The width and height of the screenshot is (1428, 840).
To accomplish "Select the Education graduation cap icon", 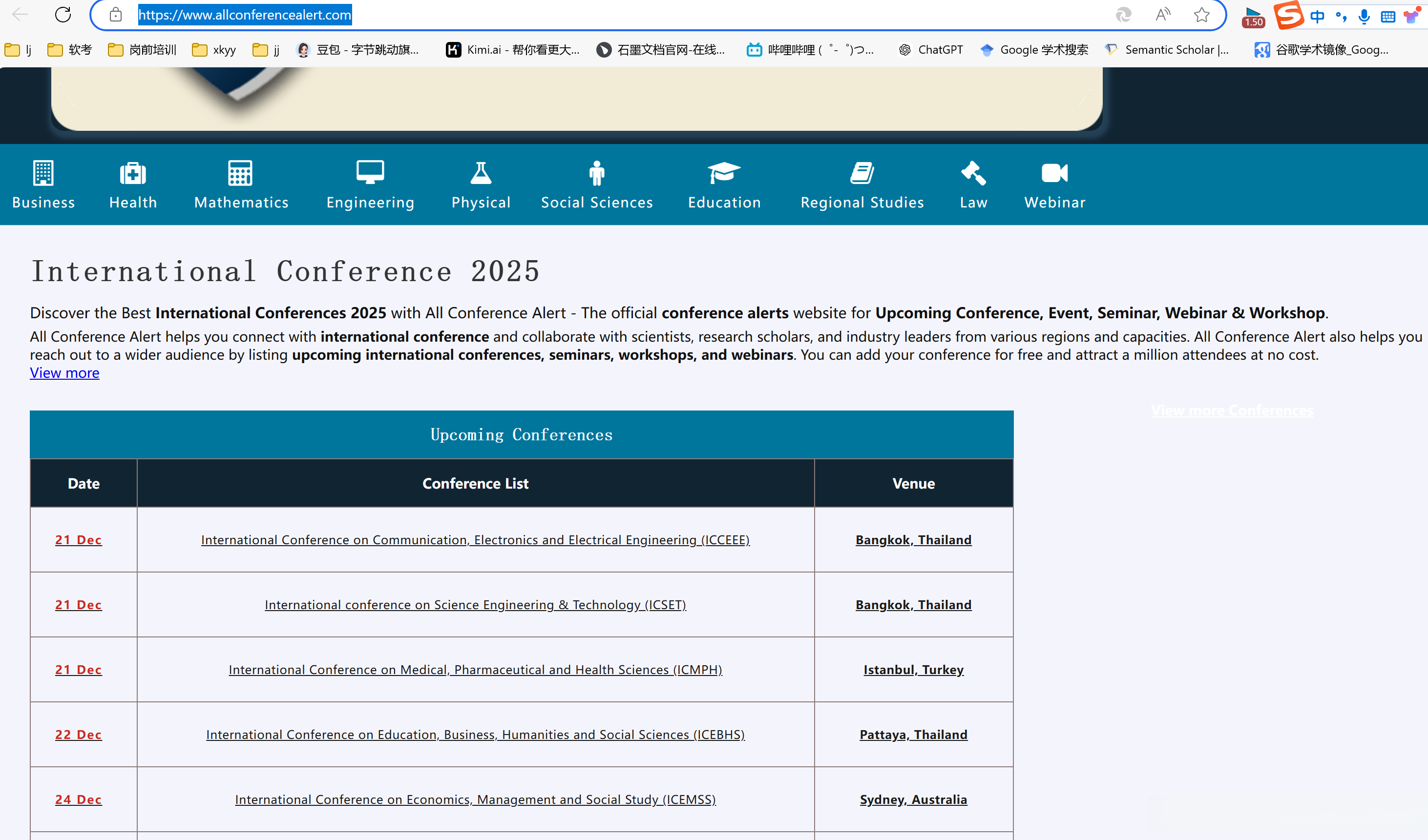I will pos(724,173).
